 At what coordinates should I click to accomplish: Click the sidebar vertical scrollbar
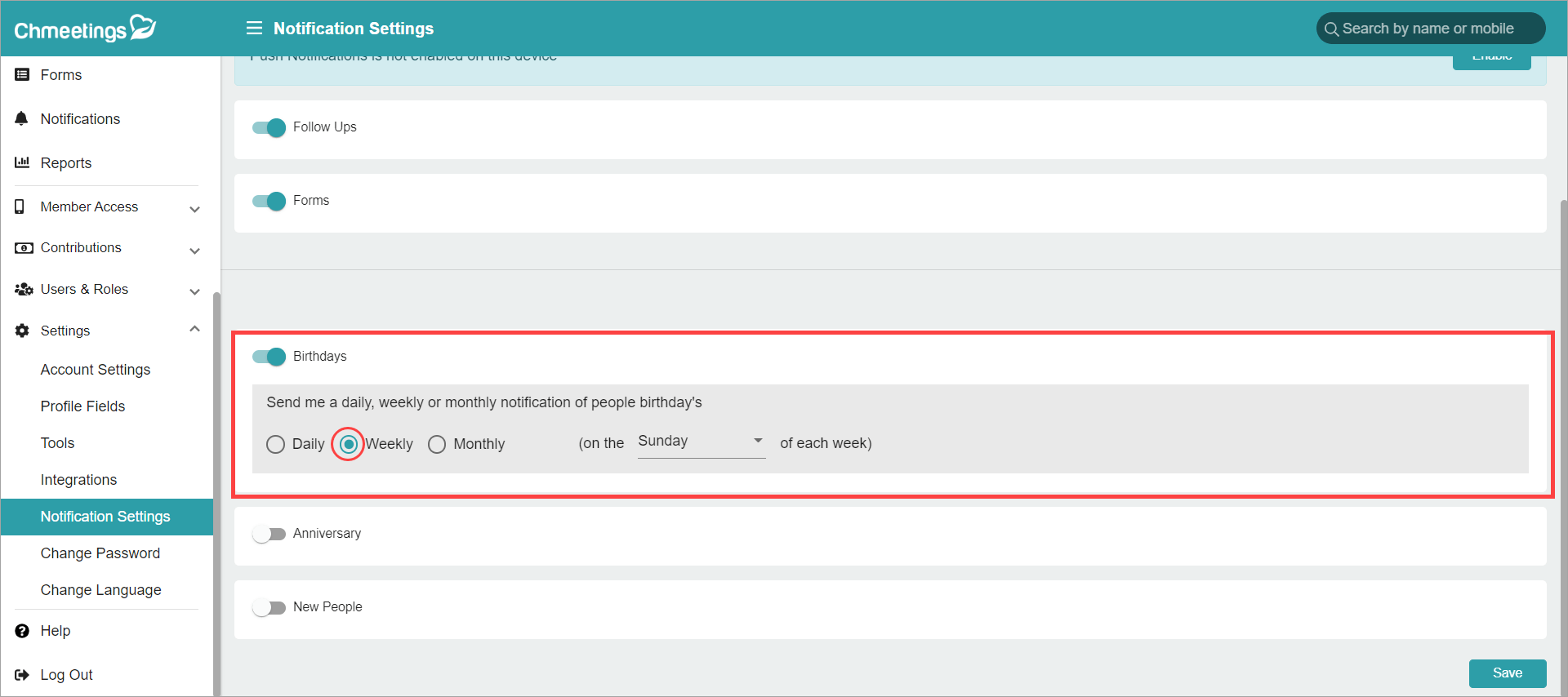(x=216, y=494)
